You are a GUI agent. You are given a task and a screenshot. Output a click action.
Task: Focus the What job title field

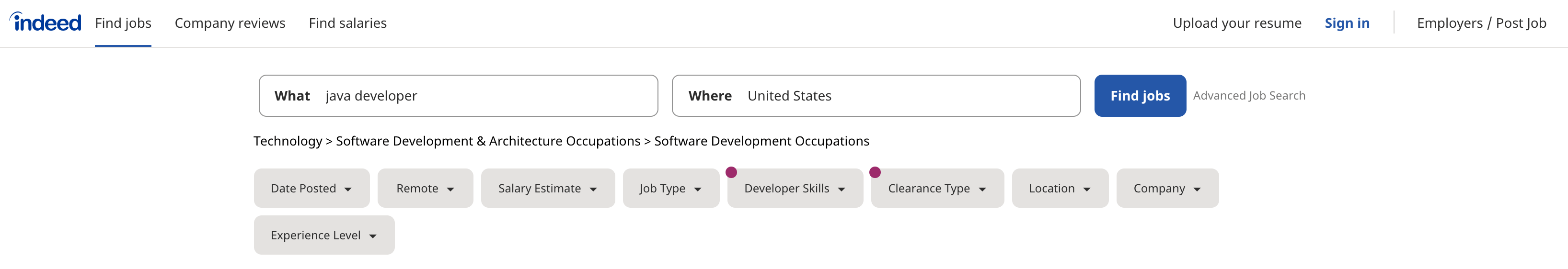coord(458,96)
